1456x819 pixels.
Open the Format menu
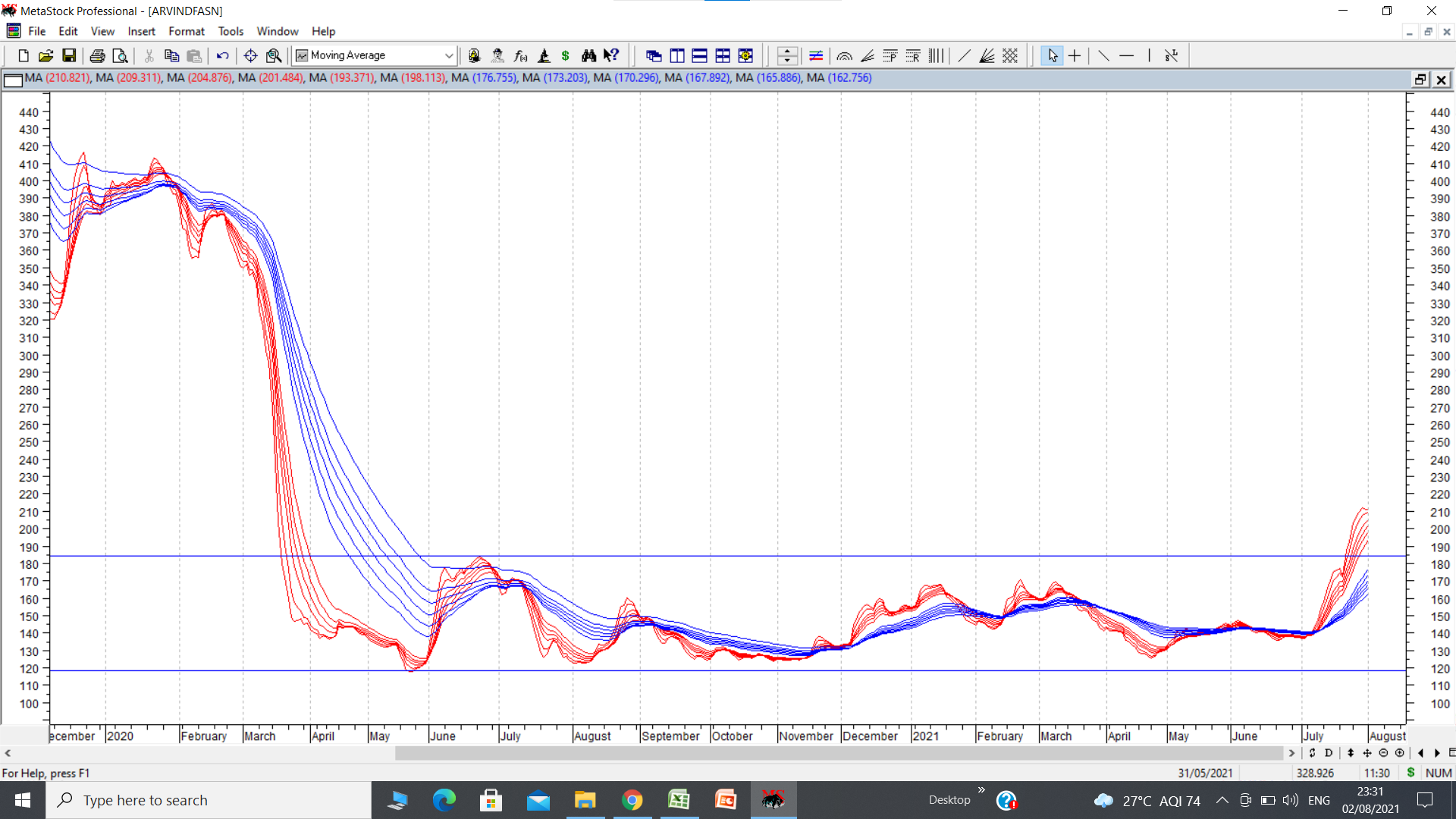click(186, 31)
